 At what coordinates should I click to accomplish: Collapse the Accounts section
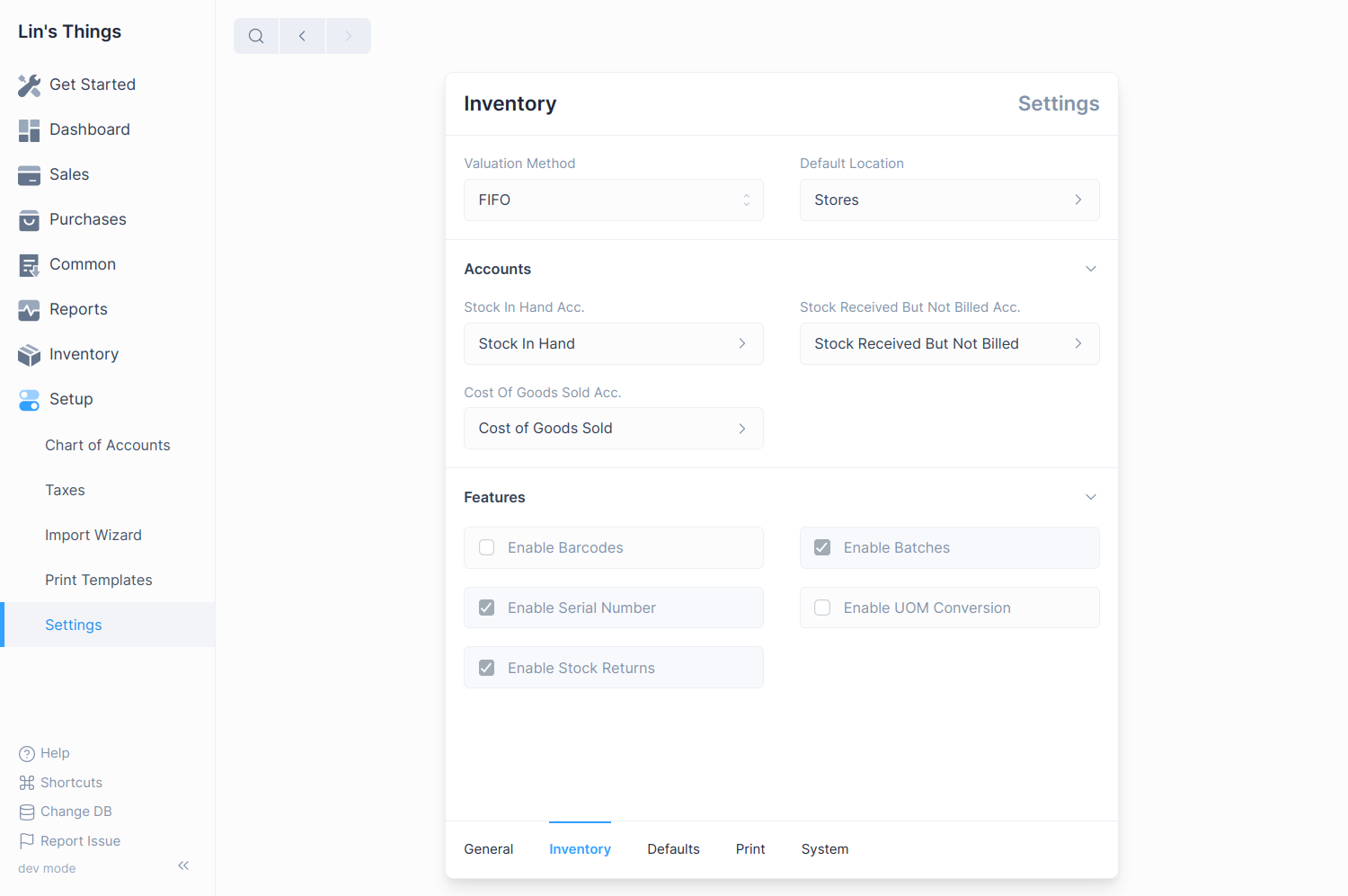[x=1090, y=270]
